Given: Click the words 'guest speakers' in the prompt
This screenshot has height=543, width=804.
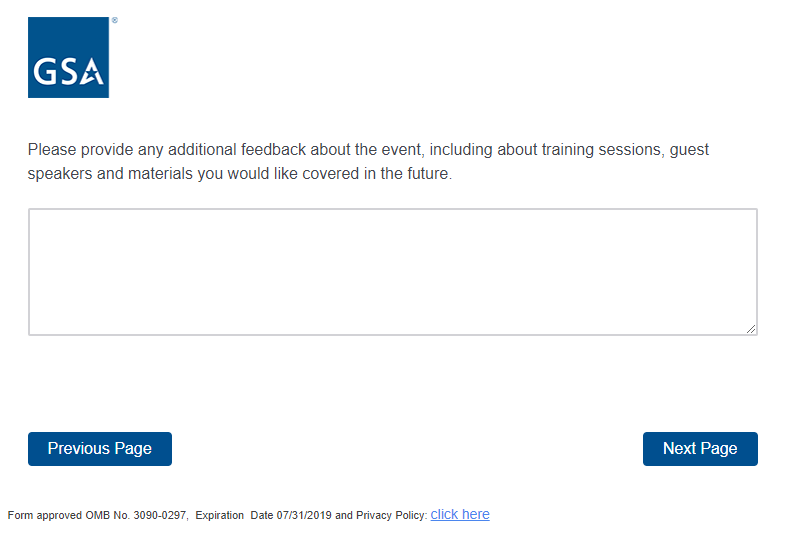Looking at the screenshot, I should pyautogui.click(x=688, y=150).
